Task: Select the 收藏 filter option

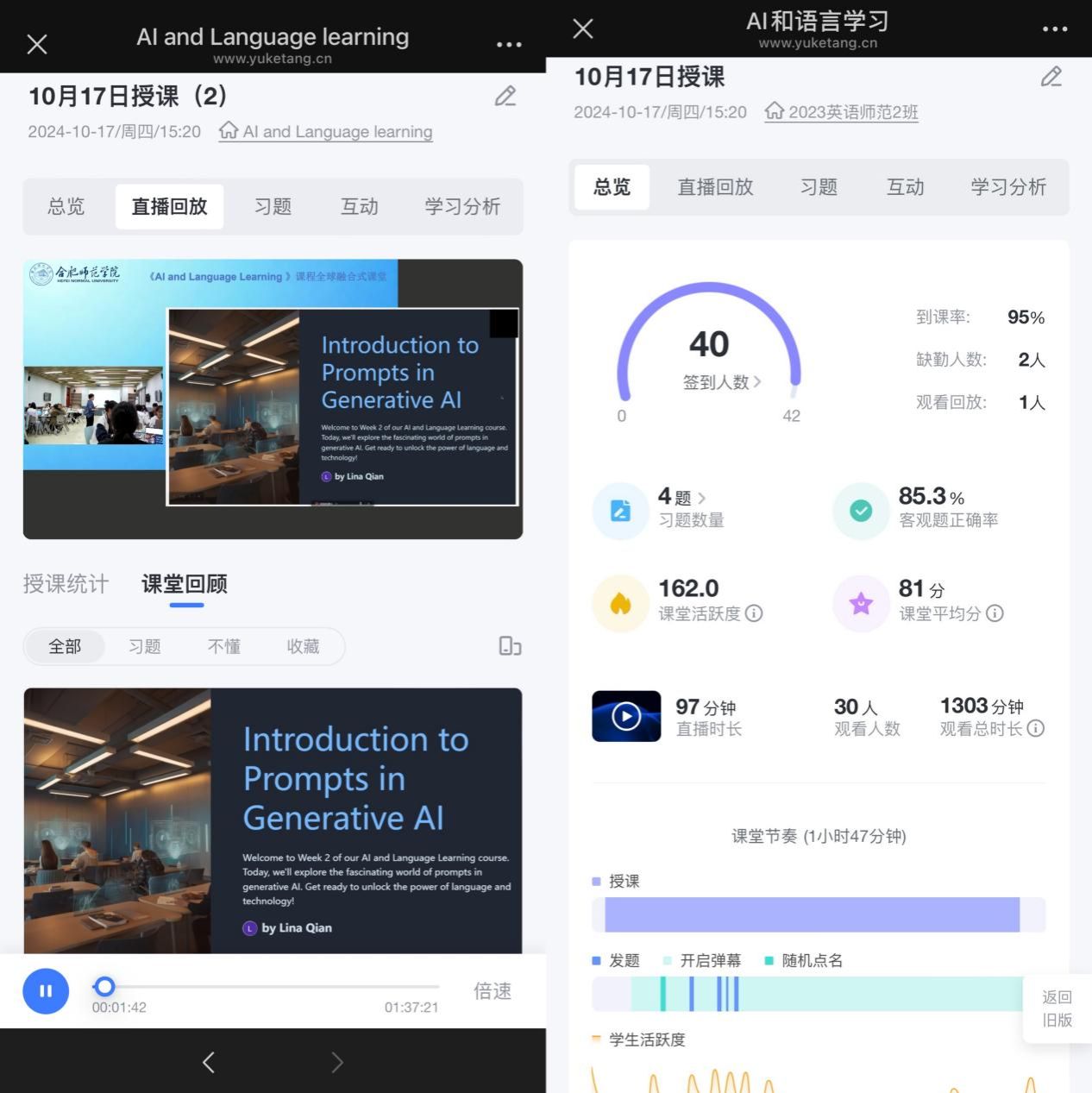Action: pos(303,646)
